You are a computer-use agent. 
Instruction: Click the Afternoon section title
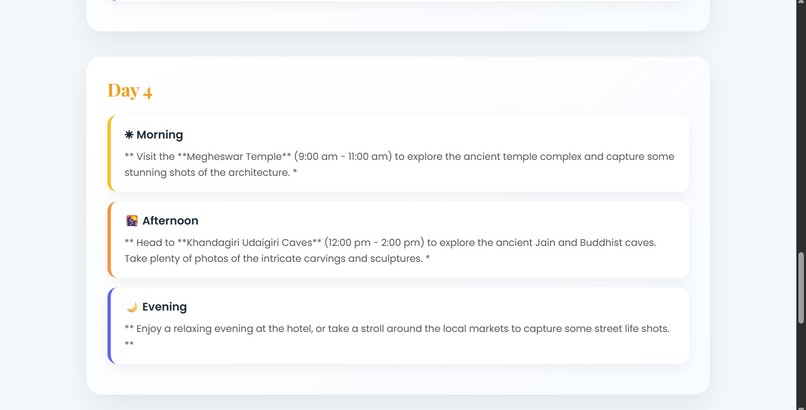click(x=170, y=220)
